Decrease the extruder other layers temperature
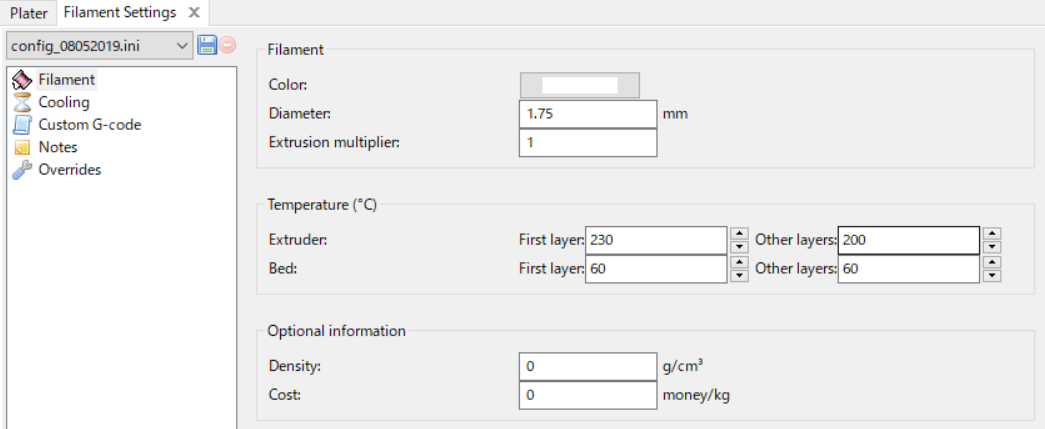This screenshot has height=429, width=1045. coord(992,247)
